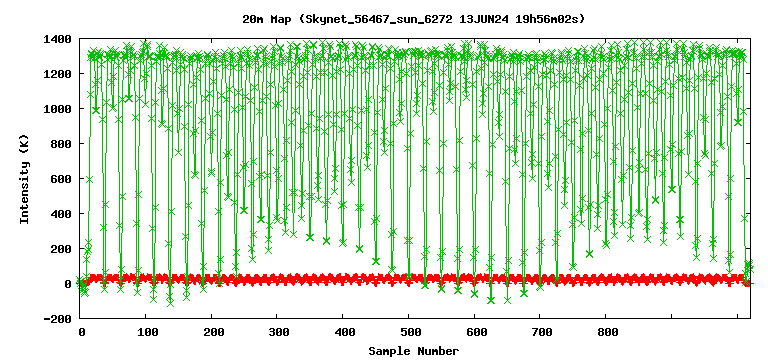768x360 pixels.
Task: Select the 300 tick on the sample number axis
Action: point(277,332)
